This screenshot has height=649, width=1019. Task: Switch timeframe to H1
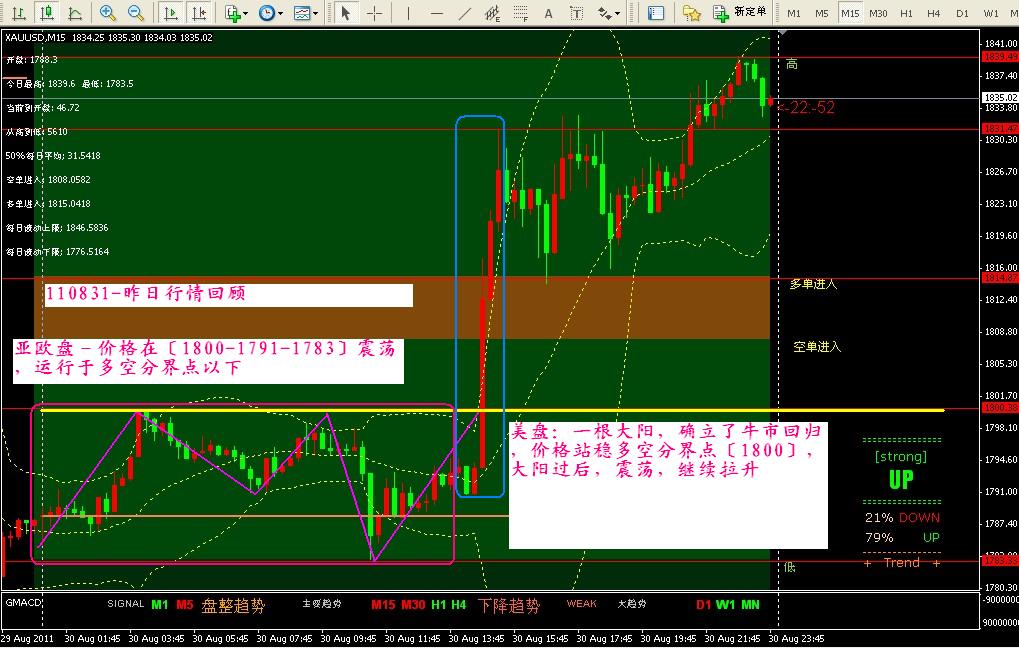click(906, 13)
